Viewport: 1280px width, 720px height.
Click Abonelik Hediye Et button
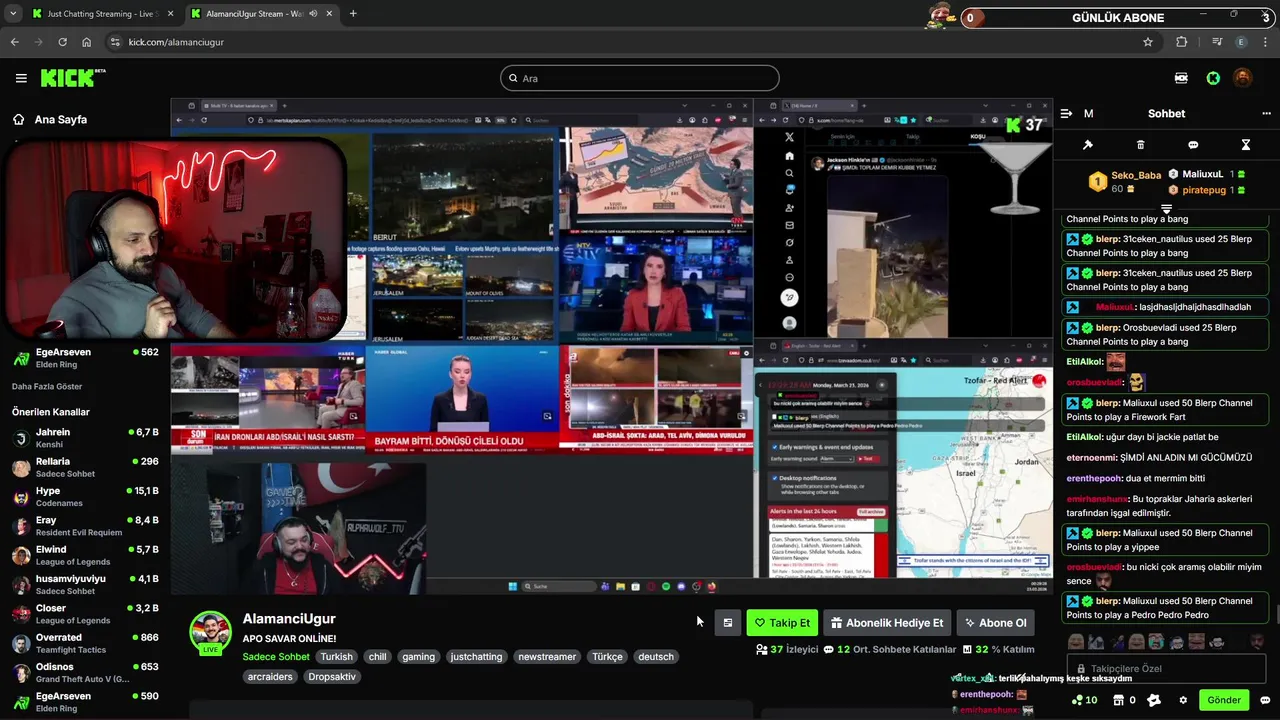pyautogui.click(x=887, y=623)
